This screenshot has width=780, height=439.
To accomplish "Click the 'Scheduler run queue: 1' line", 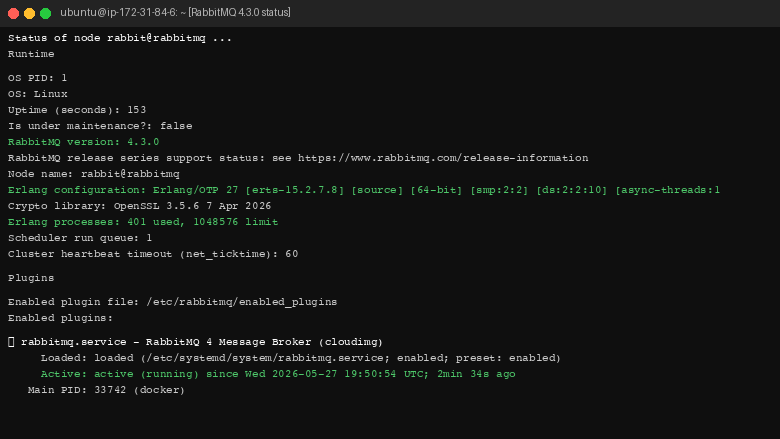I will tap(80, 238).
